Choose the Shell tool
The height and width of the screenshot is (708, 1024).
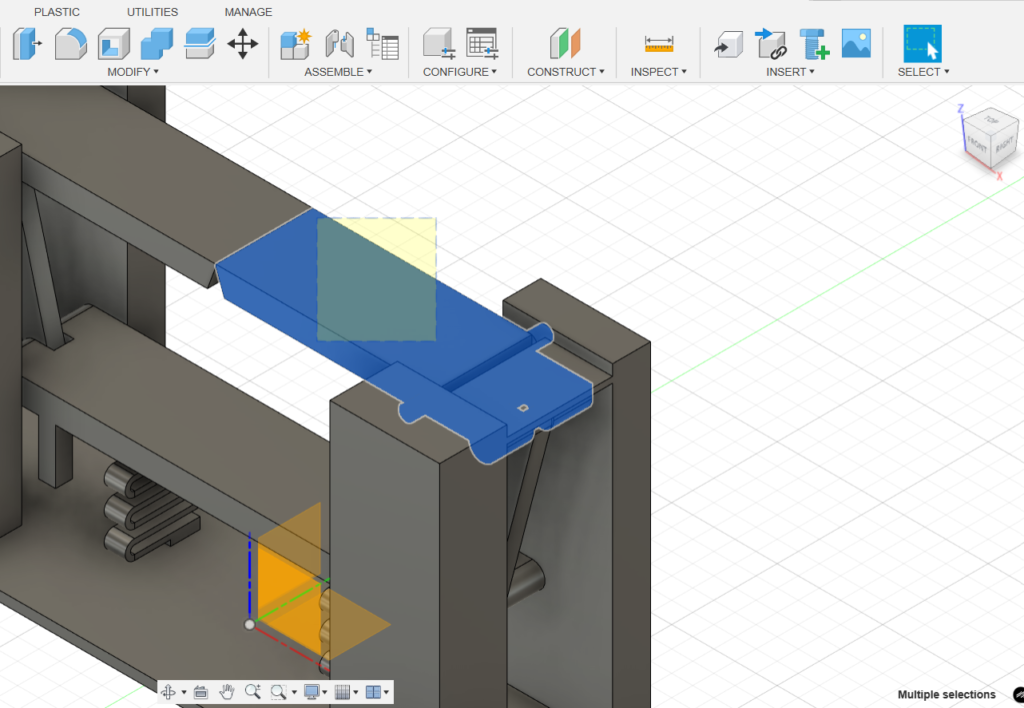click(114, 44)
